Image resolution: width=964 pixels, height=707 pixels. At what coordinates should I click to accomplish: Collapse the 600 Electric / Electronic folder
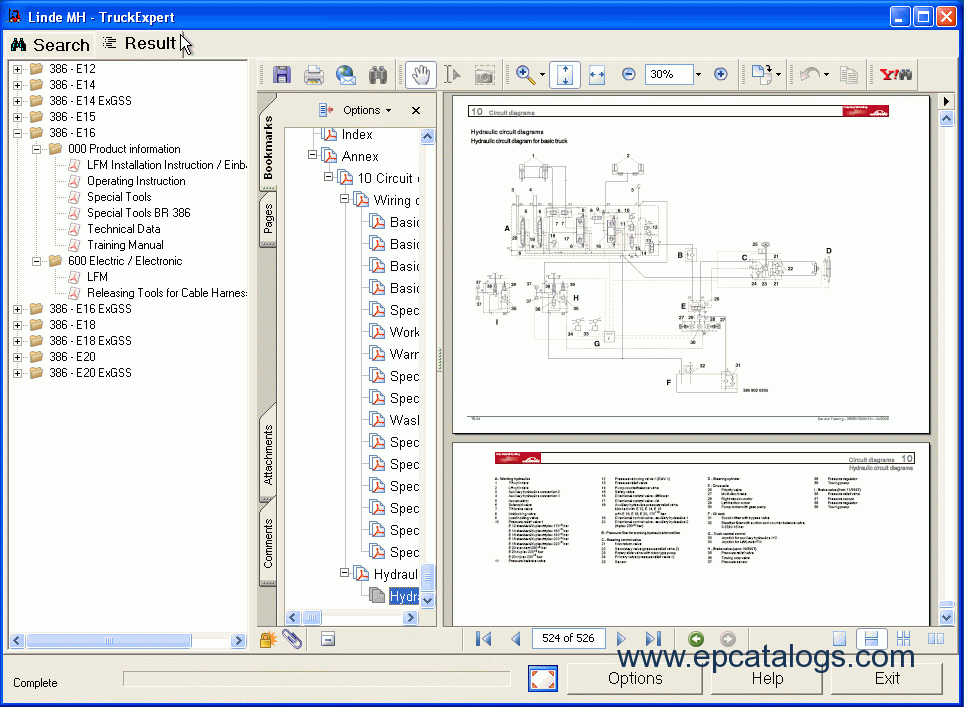(36, 261)
